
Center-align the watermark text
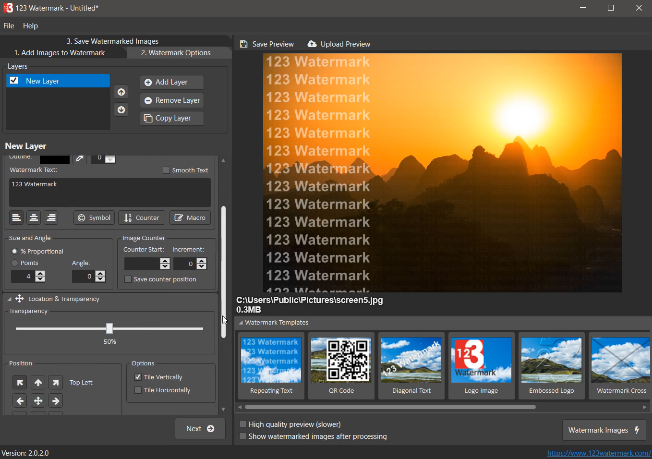[34, 217]
